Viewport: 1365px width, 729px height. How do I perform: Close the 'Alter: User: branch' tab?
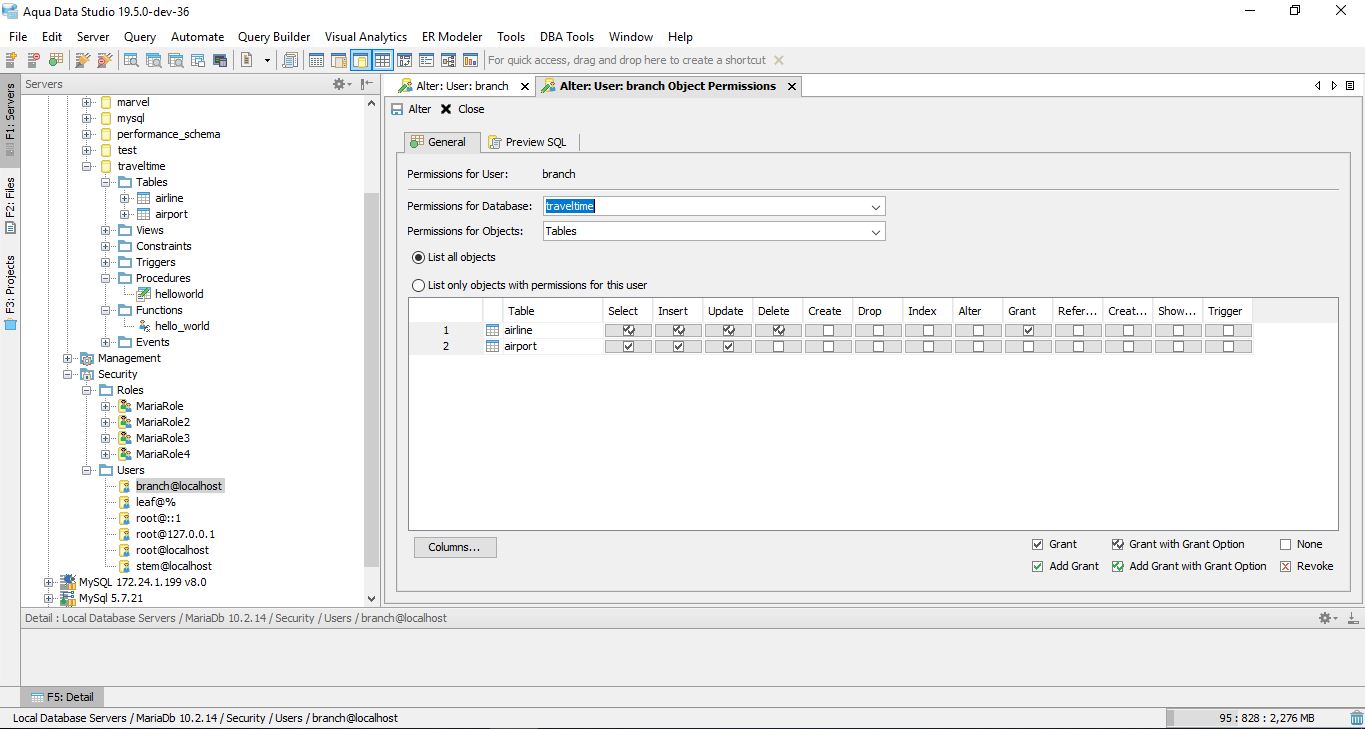coord(524,87)
